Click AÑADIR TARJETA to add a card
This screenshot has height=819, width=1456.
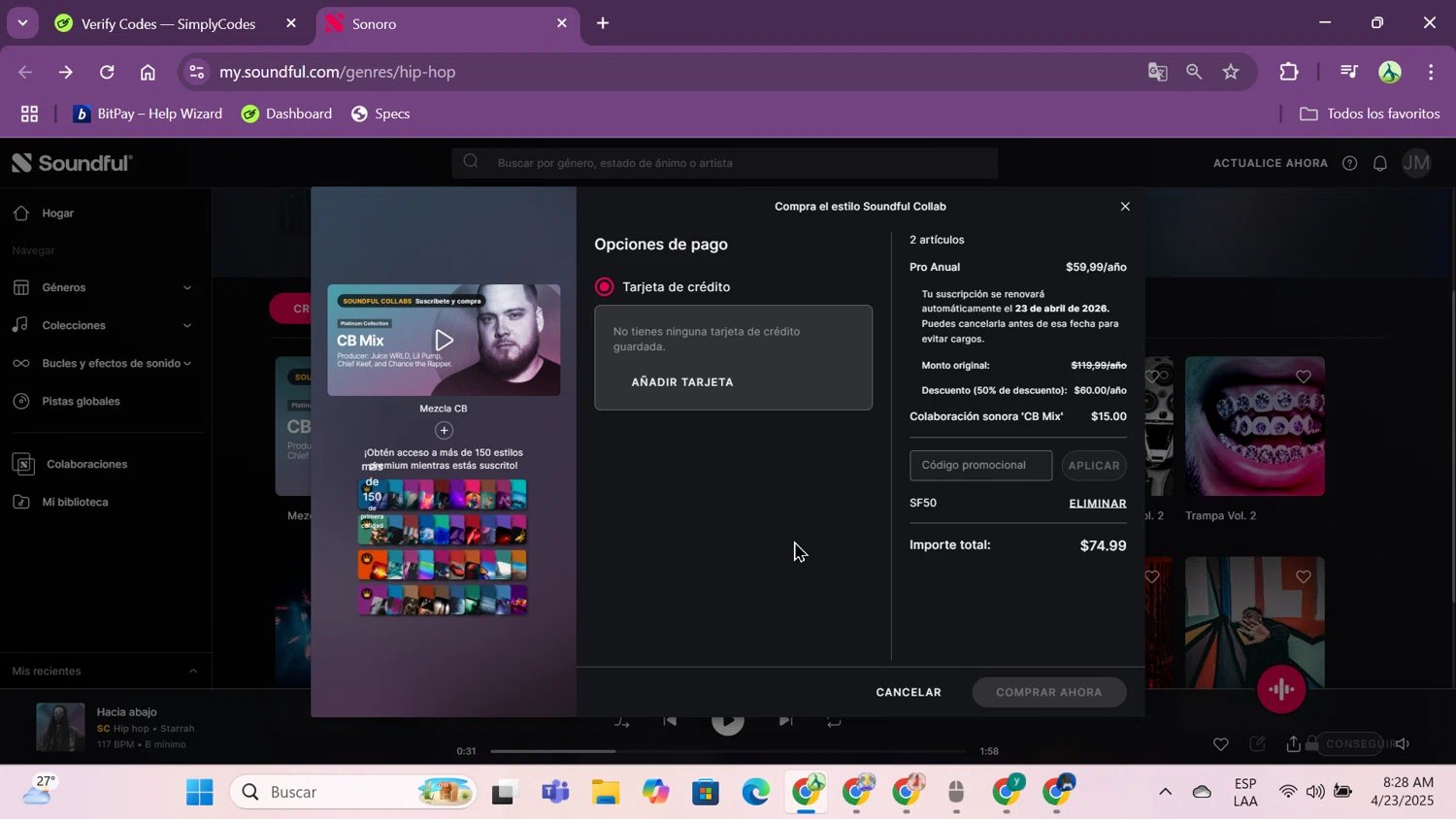click(x=682, y=382)
